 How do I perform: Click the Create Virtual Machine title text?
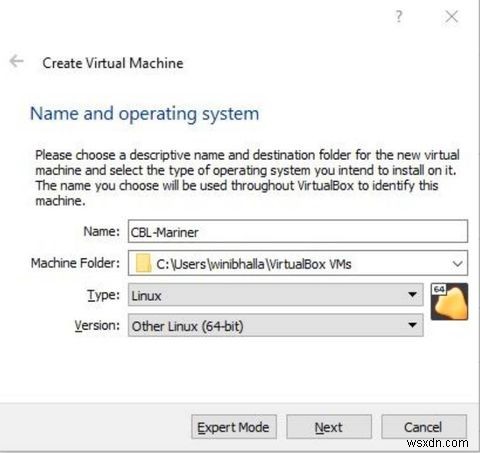tap(113, 63)
